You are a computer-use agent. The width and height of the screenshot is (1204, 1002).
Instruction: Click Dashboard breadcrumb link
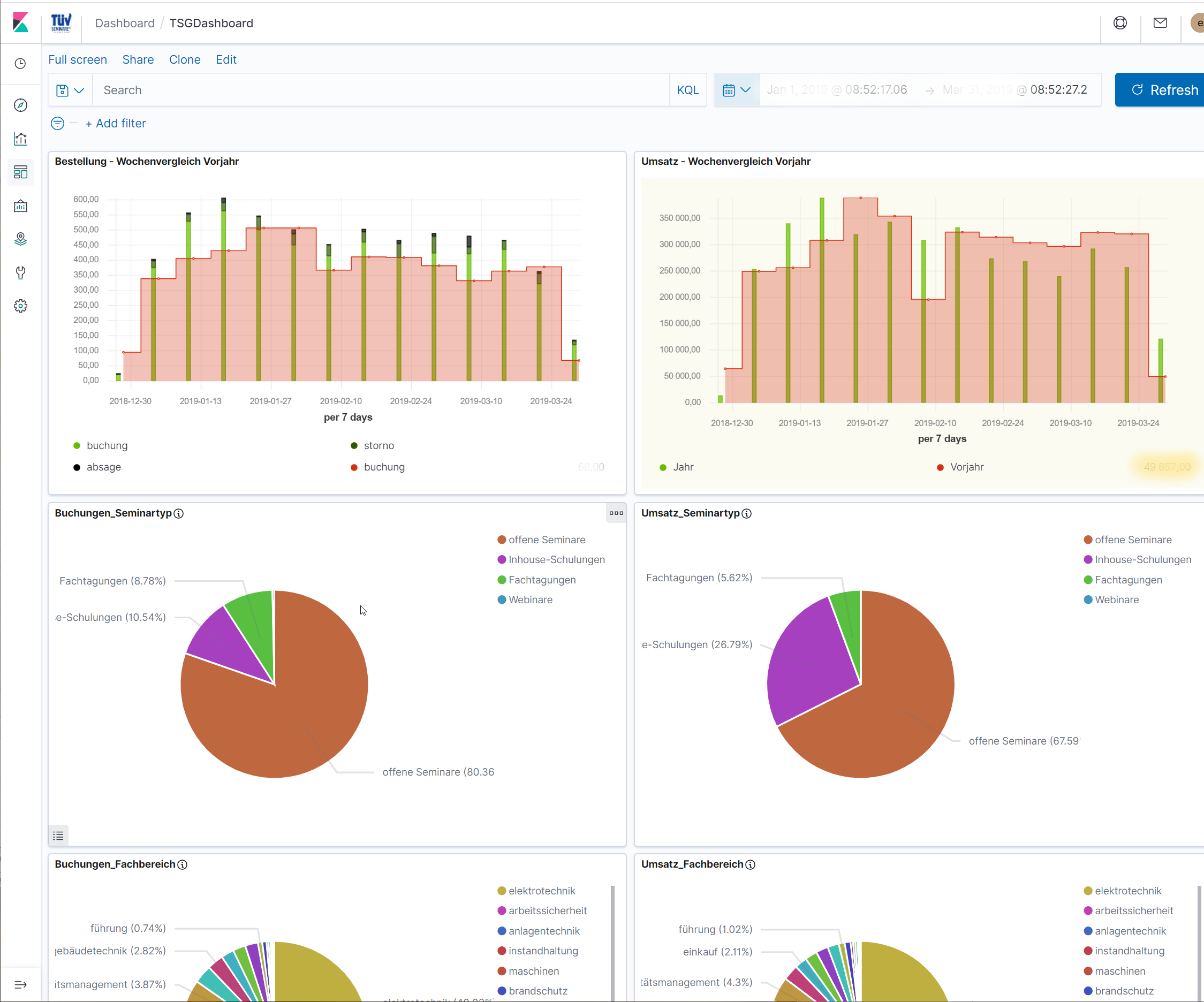click(124, 23)
